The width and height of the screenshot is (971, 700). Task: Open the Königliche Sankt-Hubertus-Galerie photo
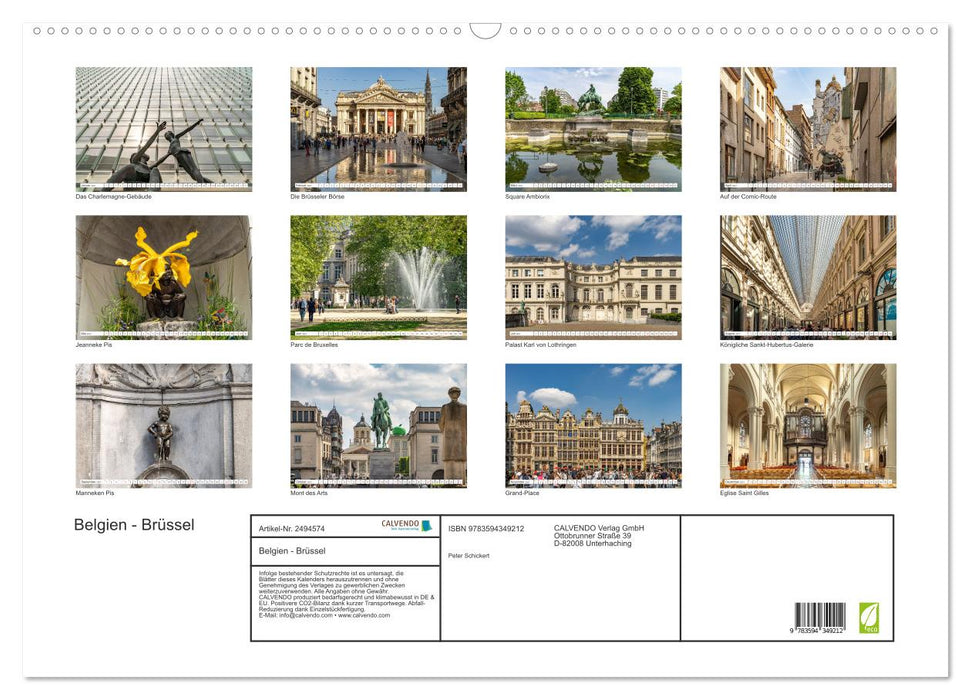(x=808, y=277)
